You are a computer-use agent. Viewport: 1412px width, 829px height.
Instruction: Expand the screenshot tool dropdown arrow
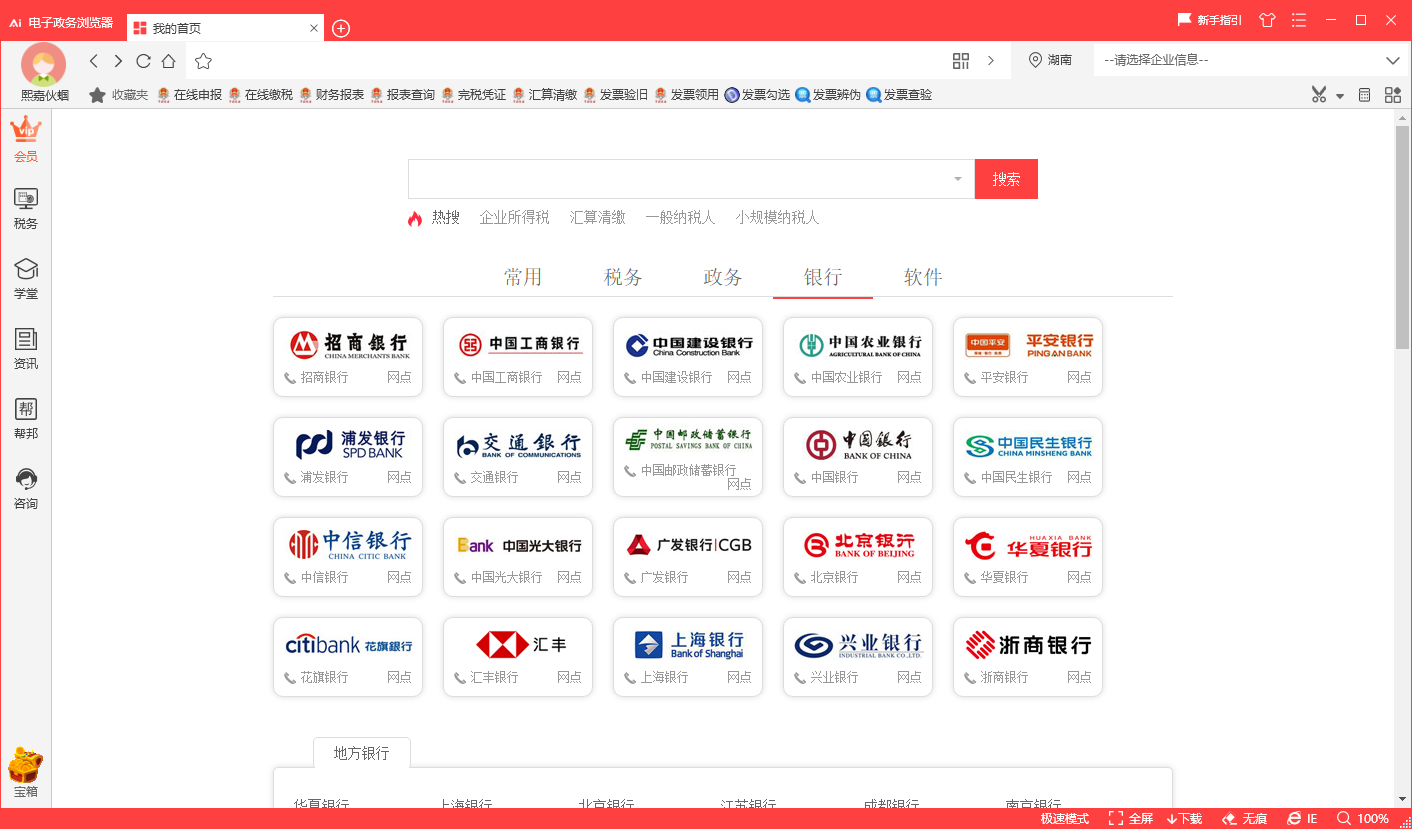coord(1340,96)
